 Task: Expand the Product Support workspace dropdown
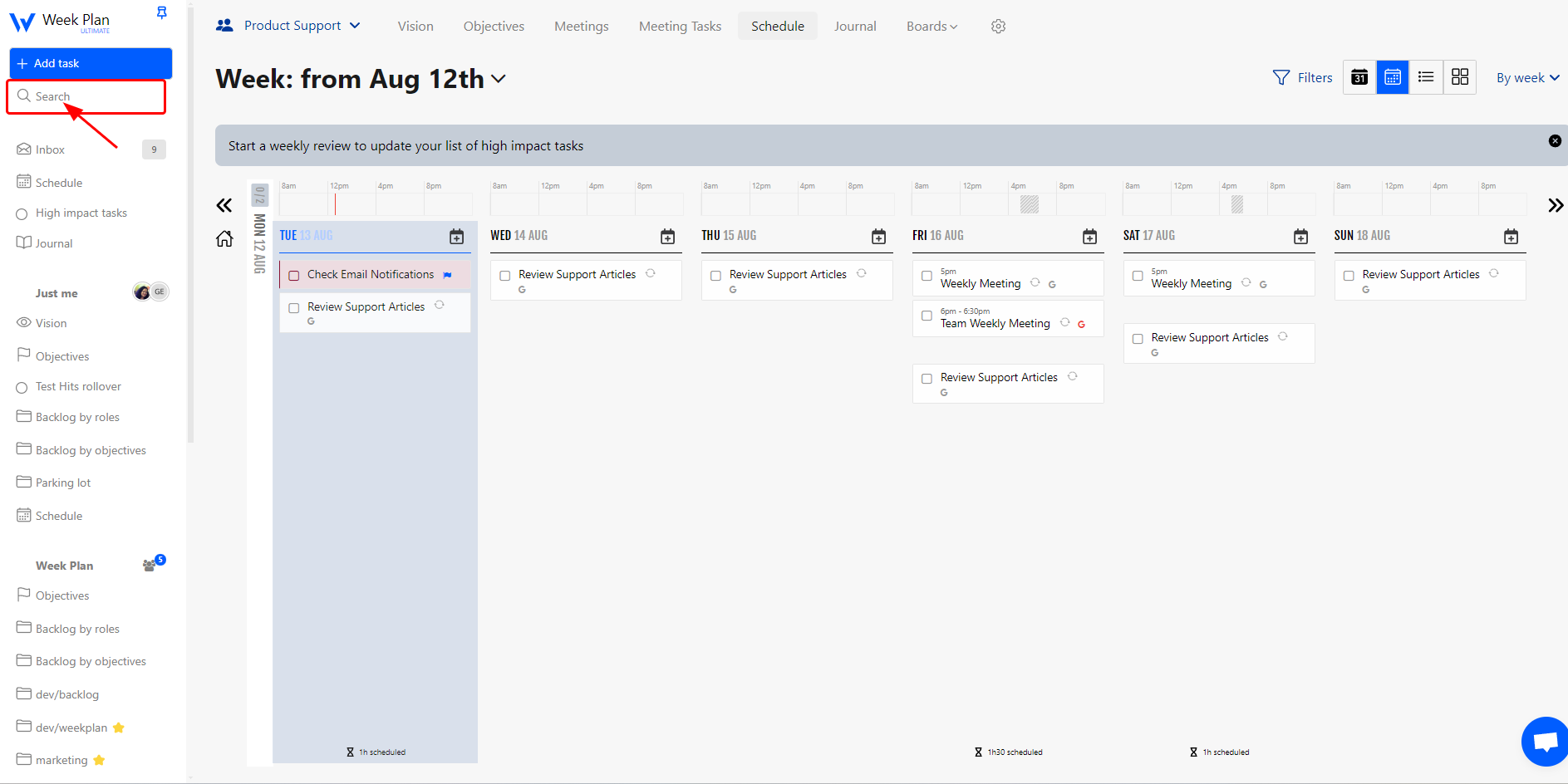coord(288,26)
